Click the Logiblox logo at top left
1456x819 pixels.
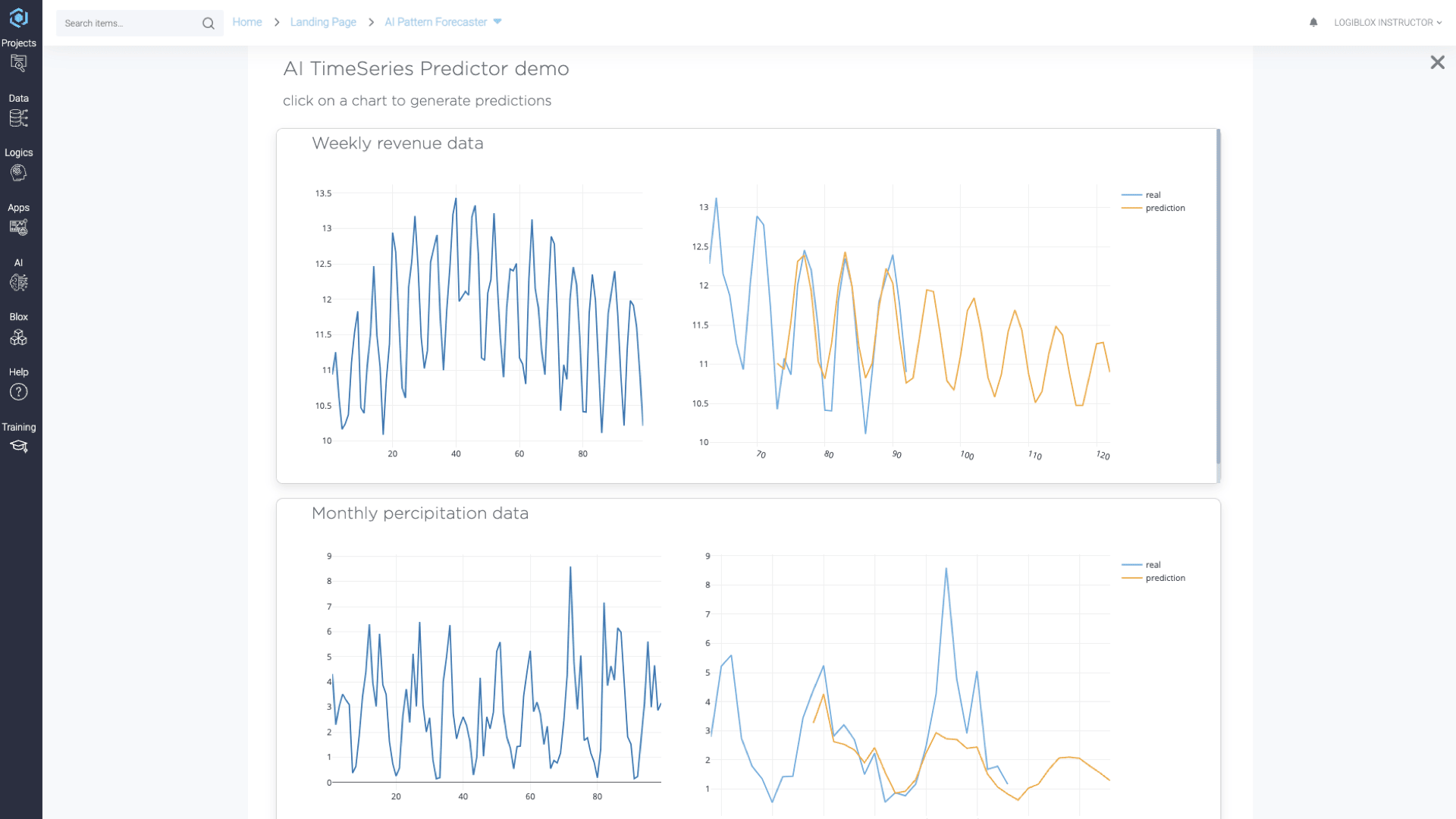pos(18,17)
